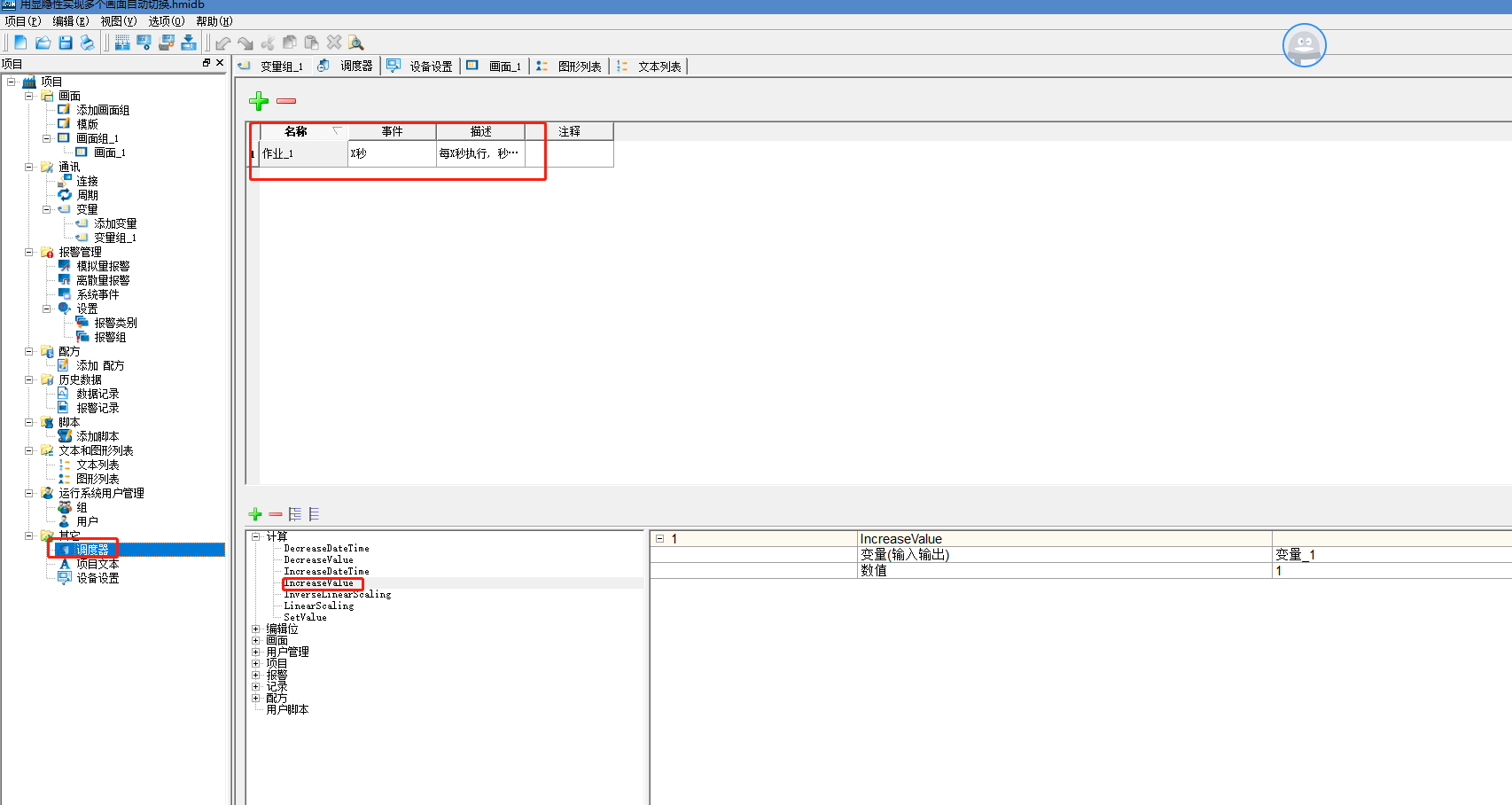Image resolution: width=1512 pixels, height=805 pixels.
Task: Expand the 配方 function group
Action: [256, 698]
